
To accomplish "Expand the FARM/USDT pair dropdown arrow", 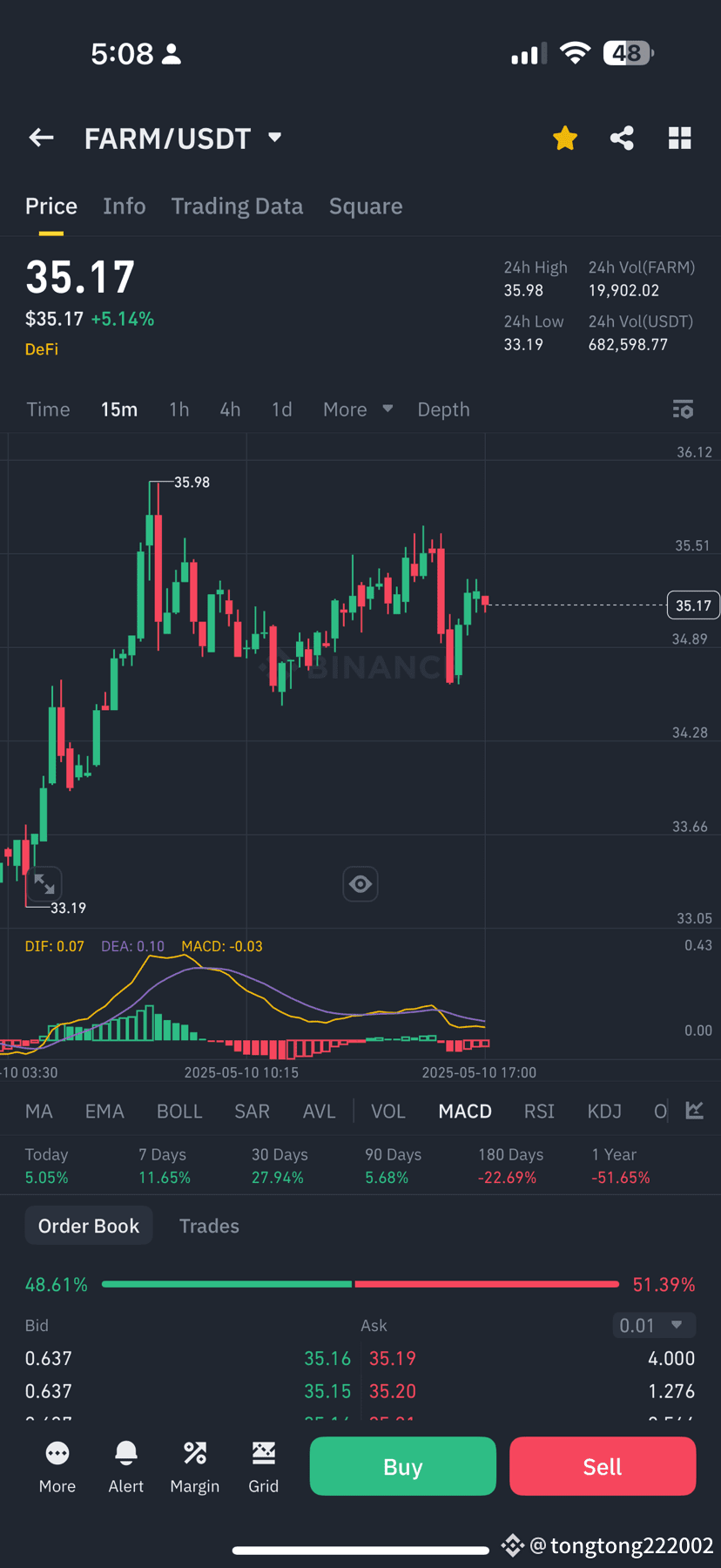I will coord(275,138).
